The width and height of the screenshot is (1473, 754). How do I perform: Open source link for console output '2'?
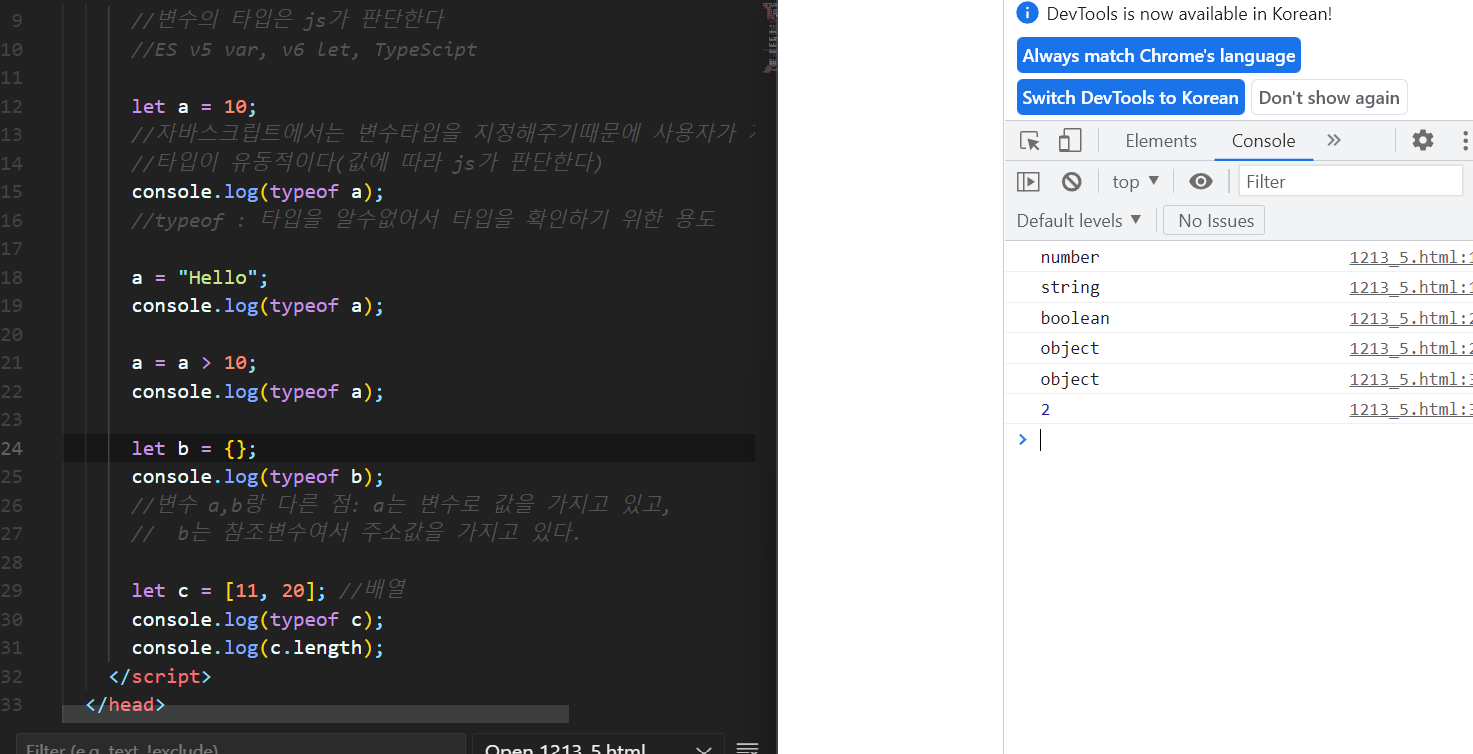pos(1410,409)
